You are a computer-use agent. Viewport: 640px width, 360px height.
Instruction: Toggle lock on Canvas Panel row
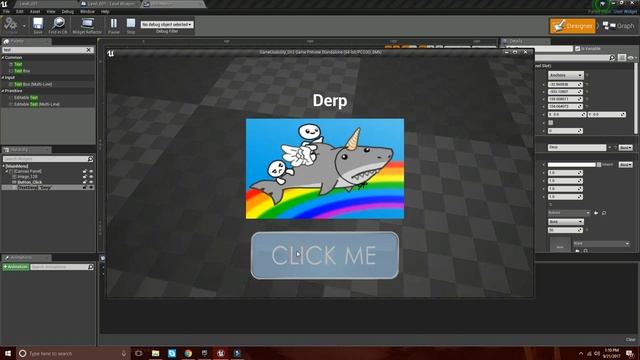tap(85, 171)
